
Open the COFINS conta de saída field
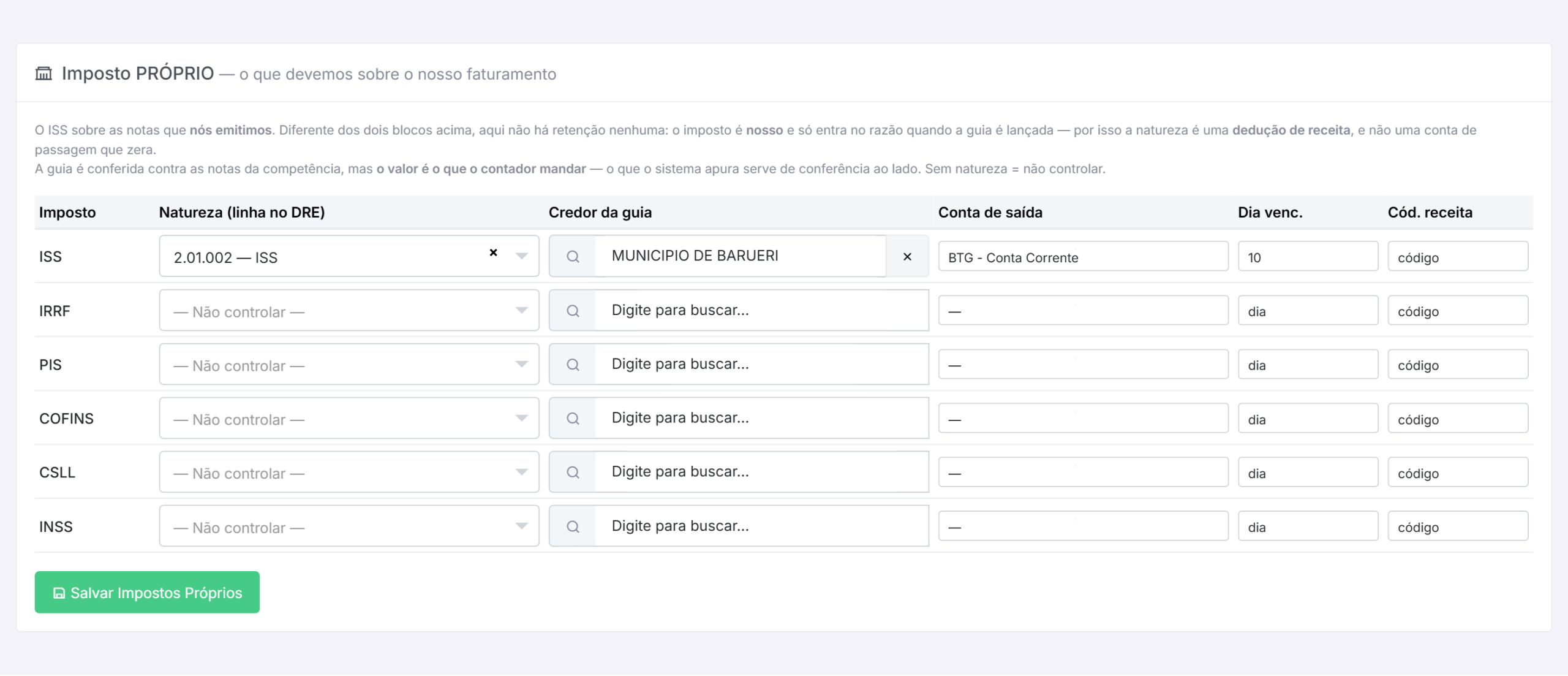tap(1083, 419)
